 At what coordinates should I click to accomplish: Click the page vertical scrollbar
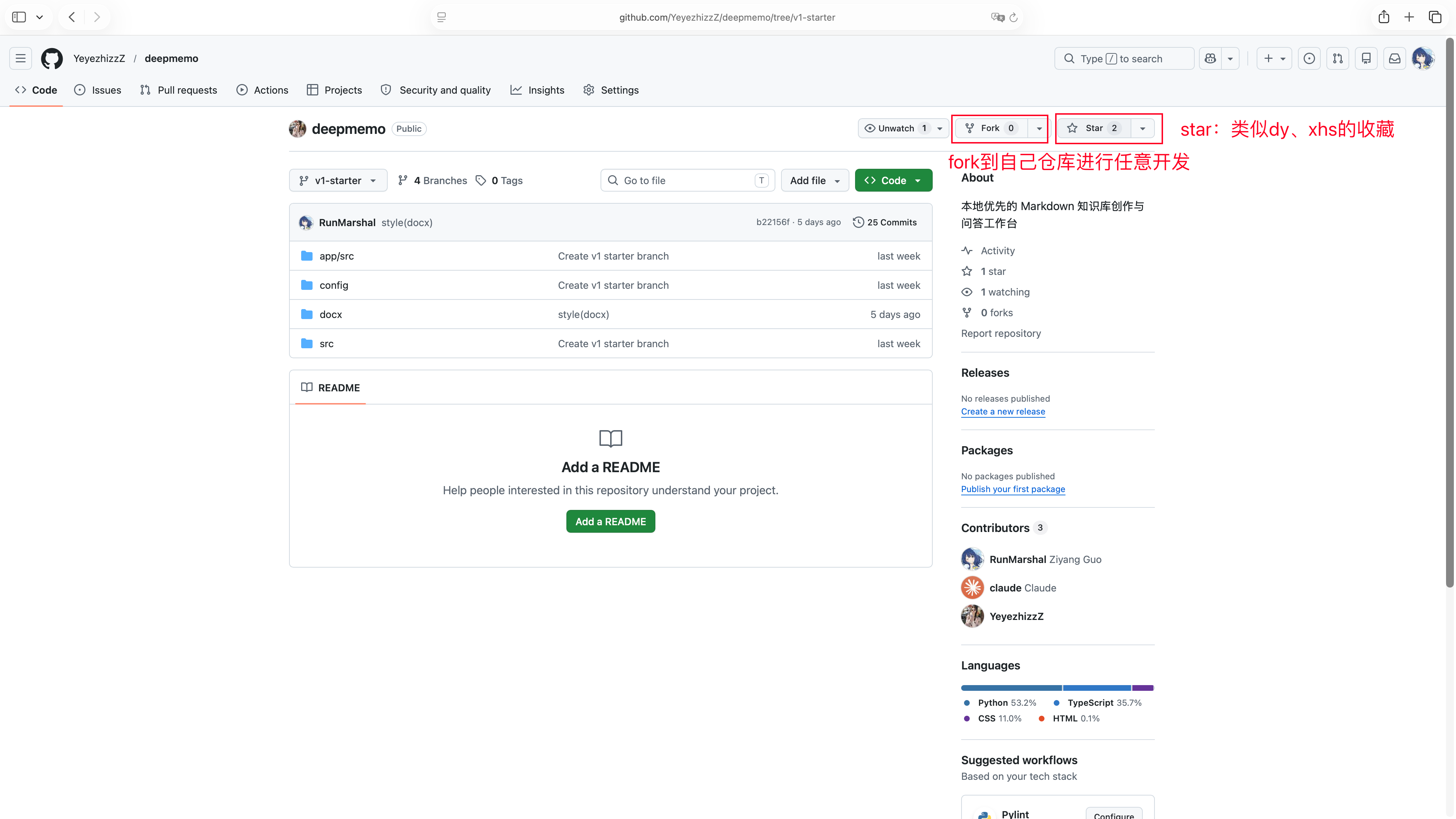pos(1449,313)
